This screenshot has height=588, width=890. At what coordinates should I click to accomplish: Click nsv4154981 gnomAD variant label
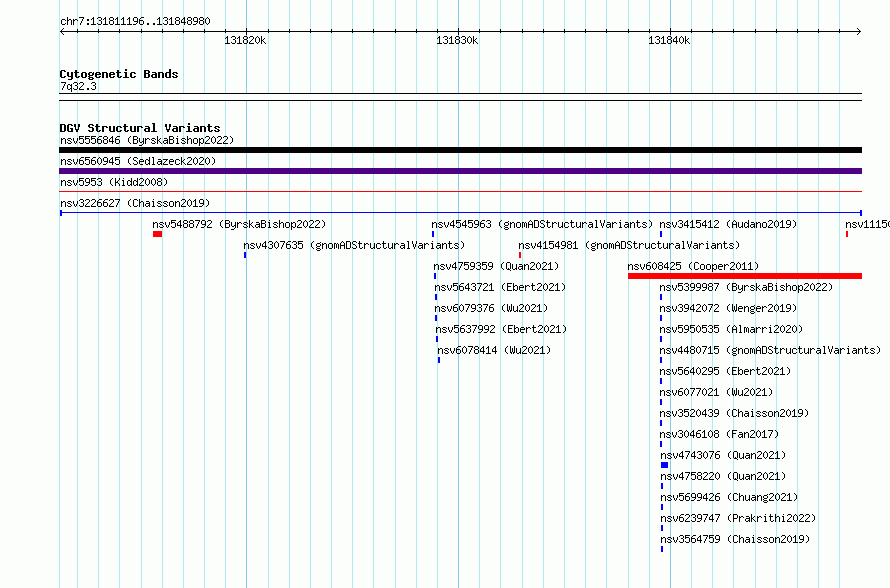[x=629, y=245]
